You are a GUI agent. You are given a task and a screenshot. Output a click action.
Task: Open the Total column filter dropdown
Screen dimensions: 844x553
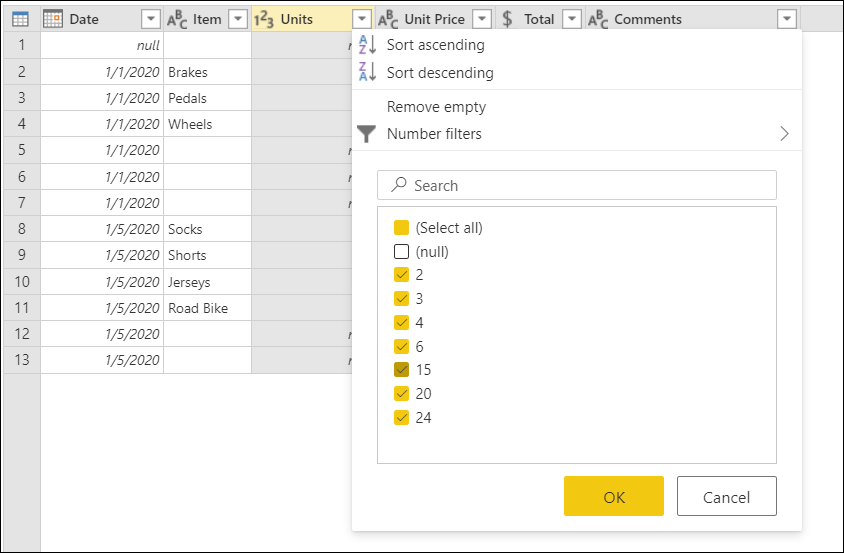tap(572, 19)
